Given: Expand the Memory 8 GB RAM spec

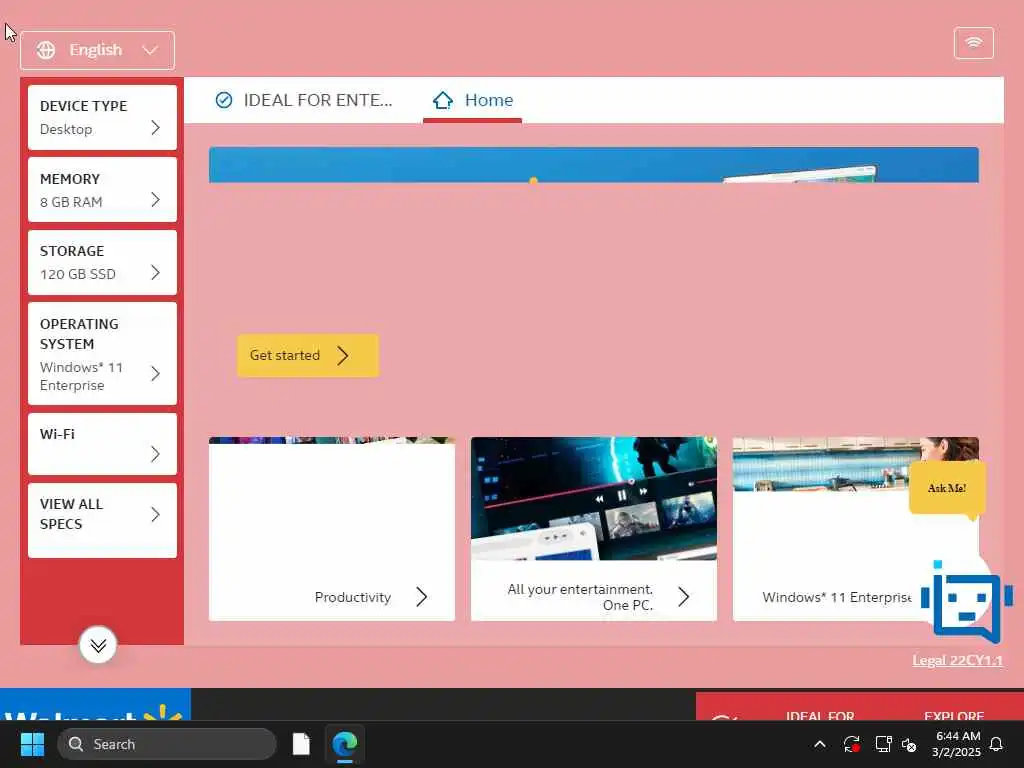Looking at the screenshot, I should (x=103, y=189).
